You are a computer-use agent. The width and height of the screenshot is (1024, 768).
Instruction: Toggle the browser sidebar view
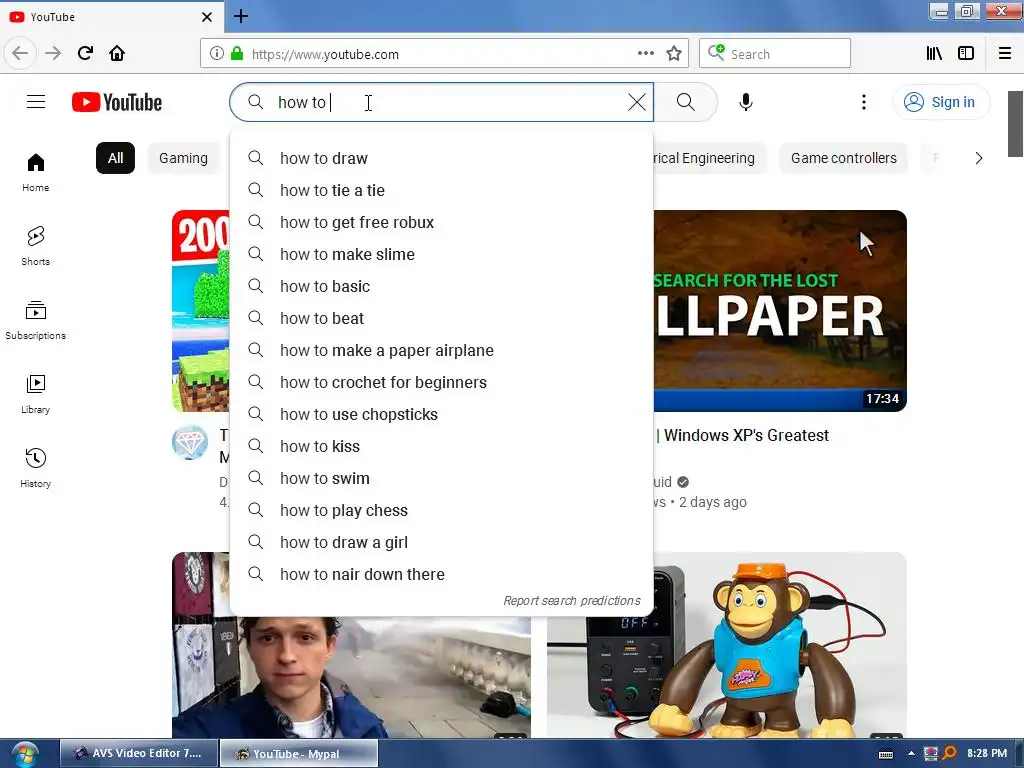[x=966, y=54]
